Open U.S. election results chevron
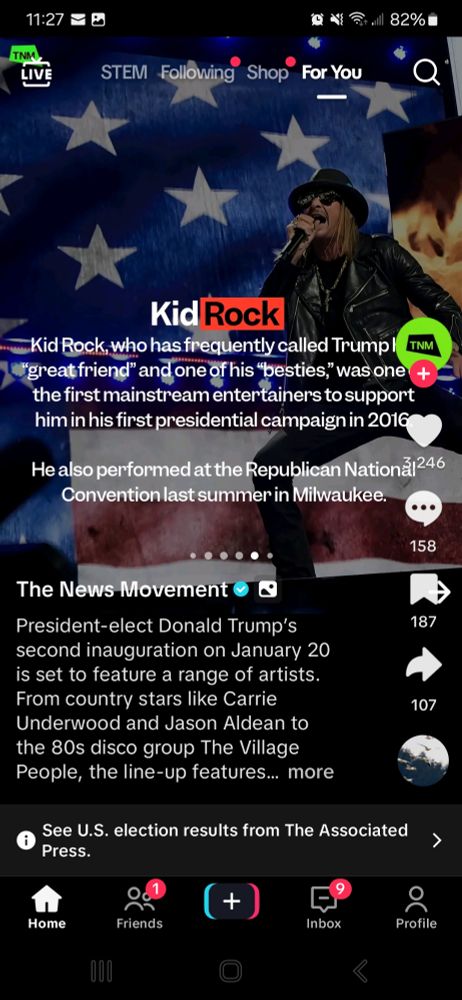This screenshot has width=462, height=1000. [437, 841]
